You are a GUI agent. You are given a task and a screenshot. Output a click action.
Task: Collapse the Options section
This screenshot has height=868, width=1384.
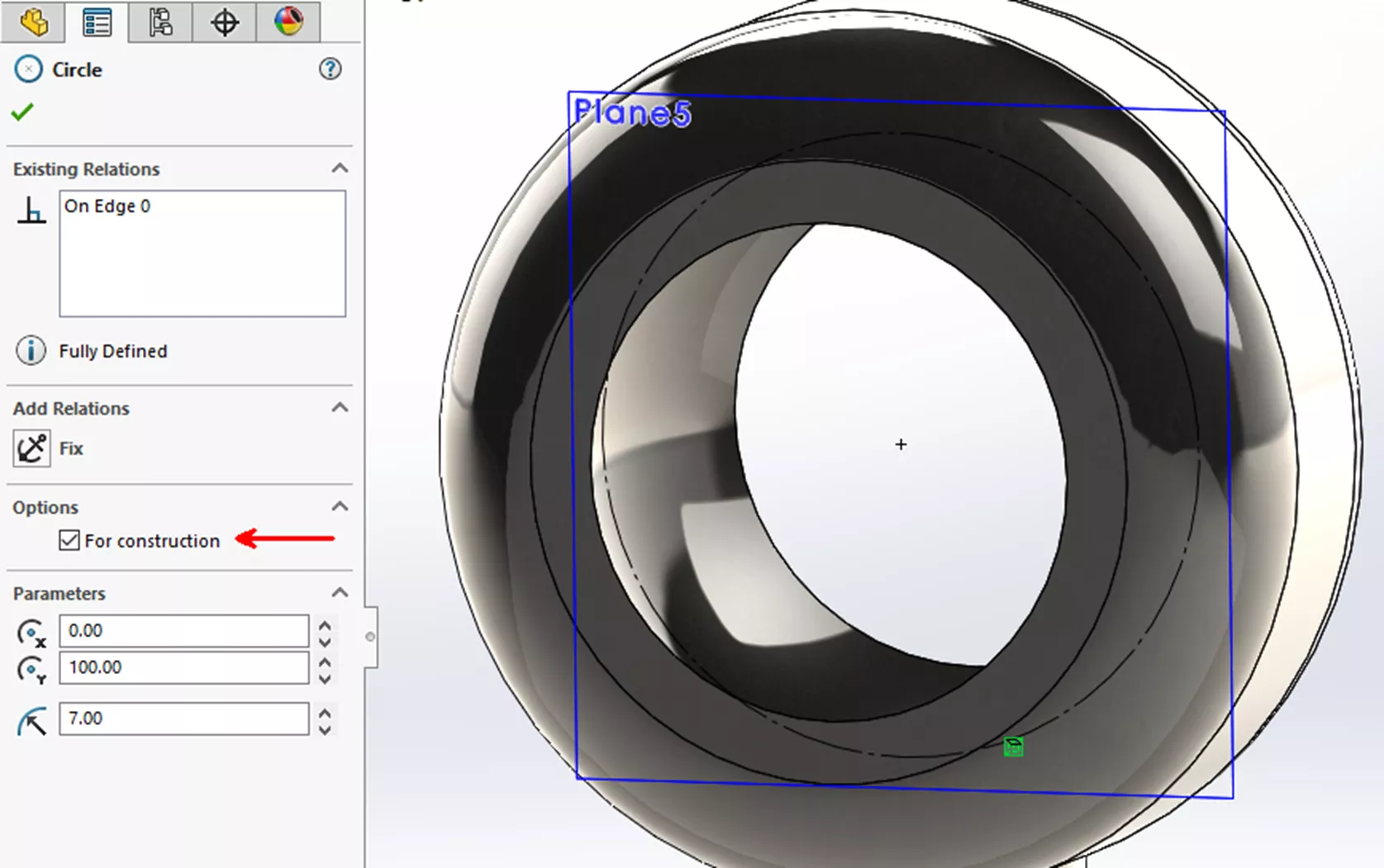[x=339, y=505]
